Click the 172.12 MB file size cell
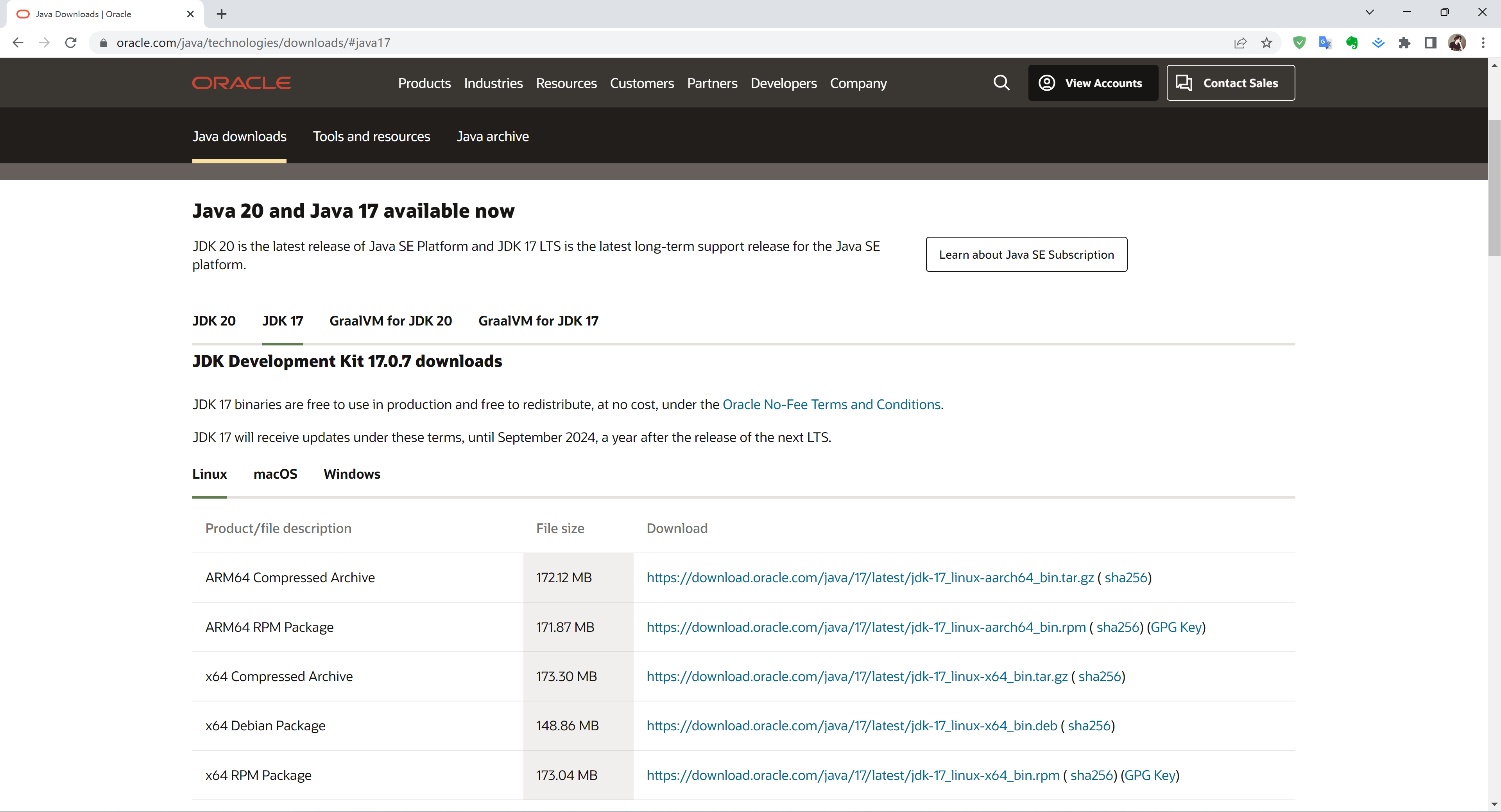This screenshot has height=812, width=1501. pyautogui.click(x=578, y=577)
